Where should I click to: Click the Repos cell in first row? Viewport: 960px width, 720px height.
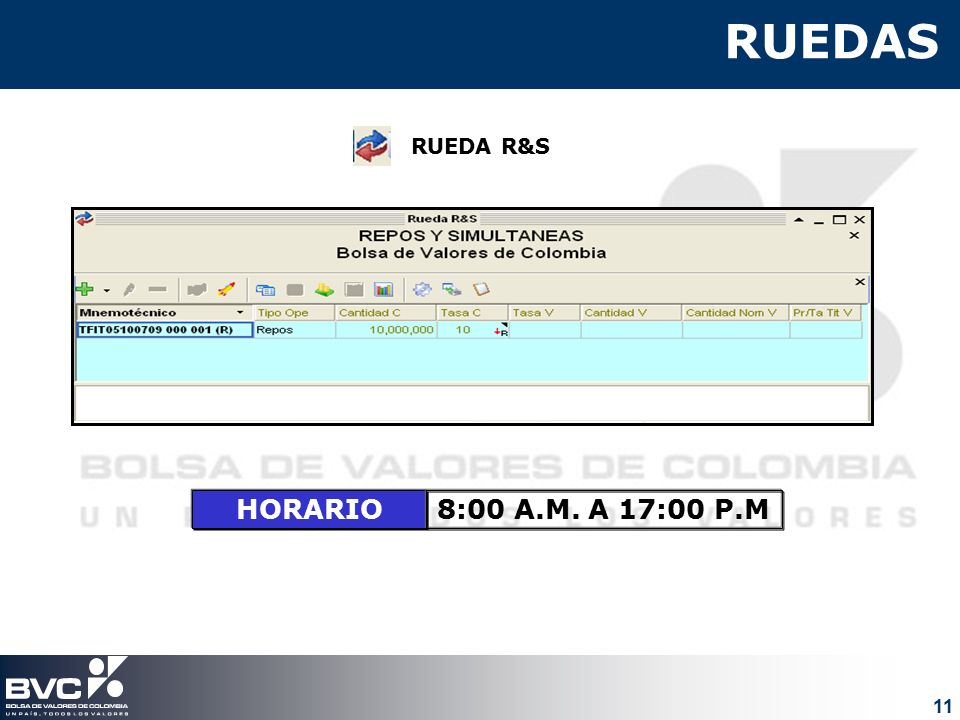click(294, 330)
